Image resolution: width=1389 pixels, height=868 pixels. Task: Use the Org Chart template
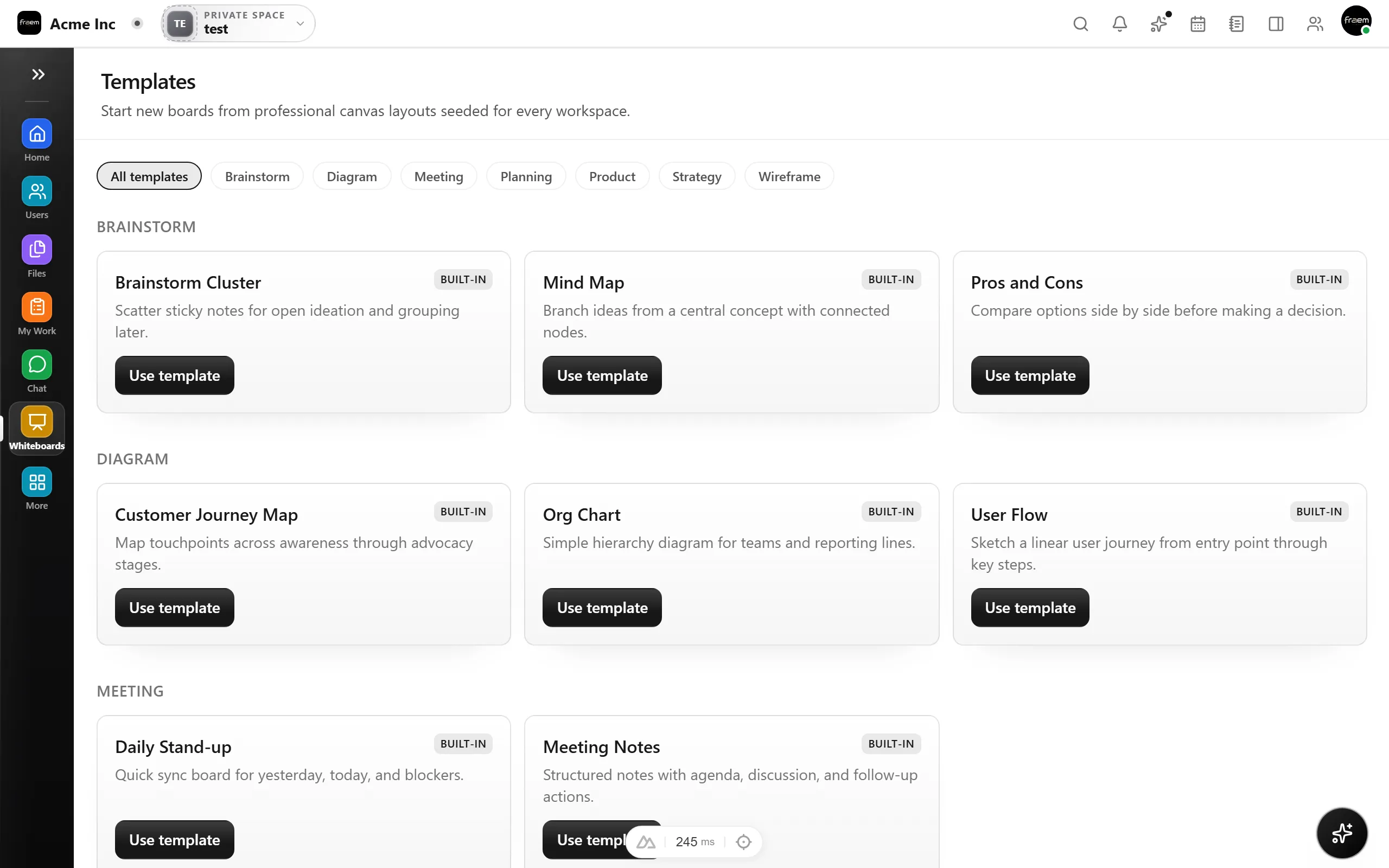tap(602, 608)
